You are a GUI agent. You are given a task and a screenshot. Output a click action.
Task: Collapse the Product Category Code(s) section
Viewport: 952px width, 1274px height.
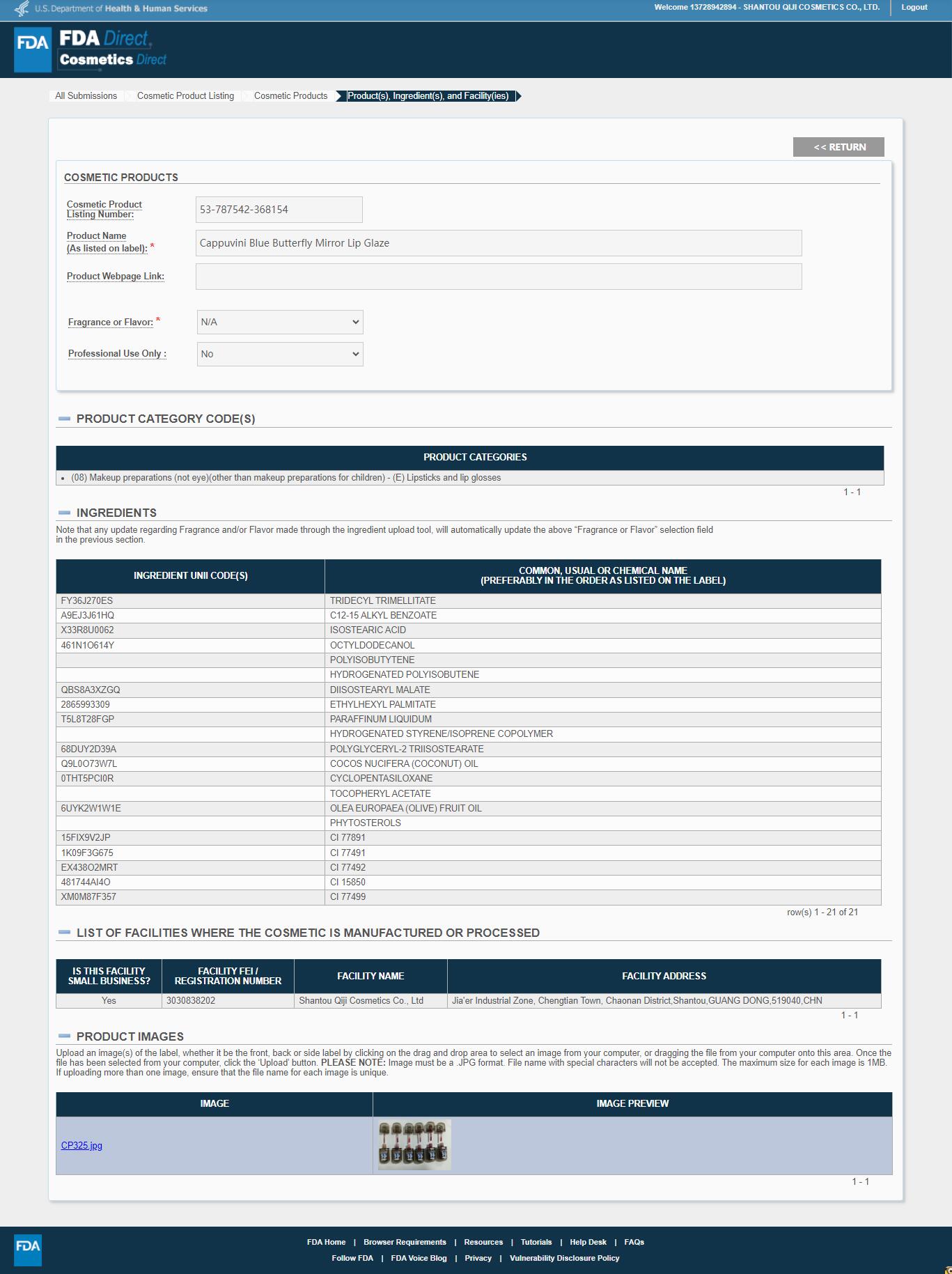(x=65, y=419)
